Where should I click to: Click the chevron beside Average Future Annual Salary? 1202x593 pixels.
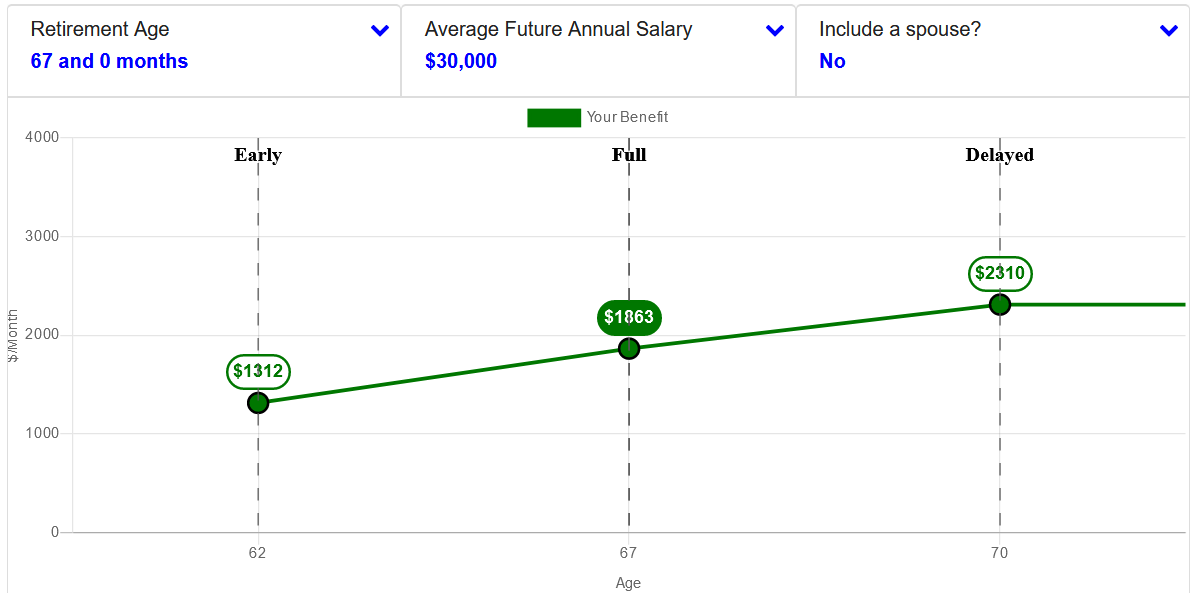coord(774,30)
